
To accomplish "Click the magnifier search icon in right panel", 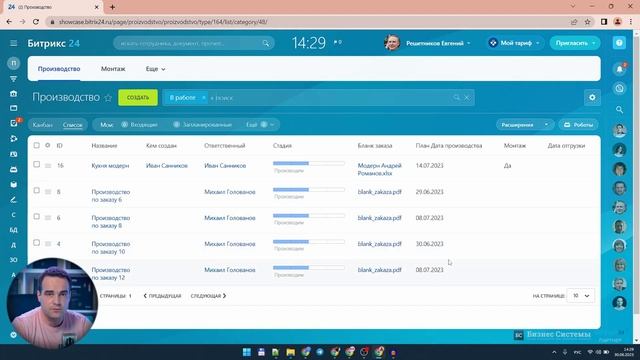I will (x=619, y=109).
